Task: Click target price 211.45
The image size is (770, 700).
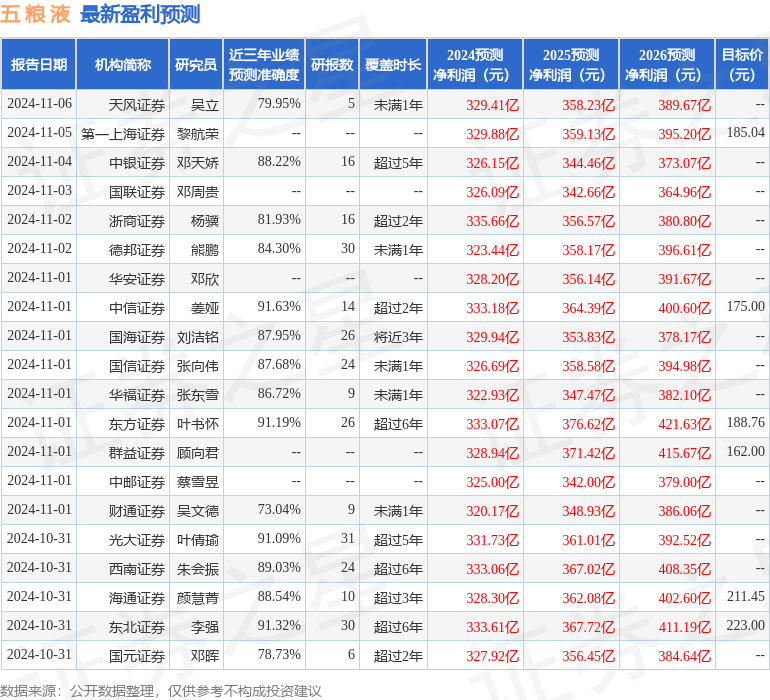Action: pyautogui.click(x=745, y=596)
